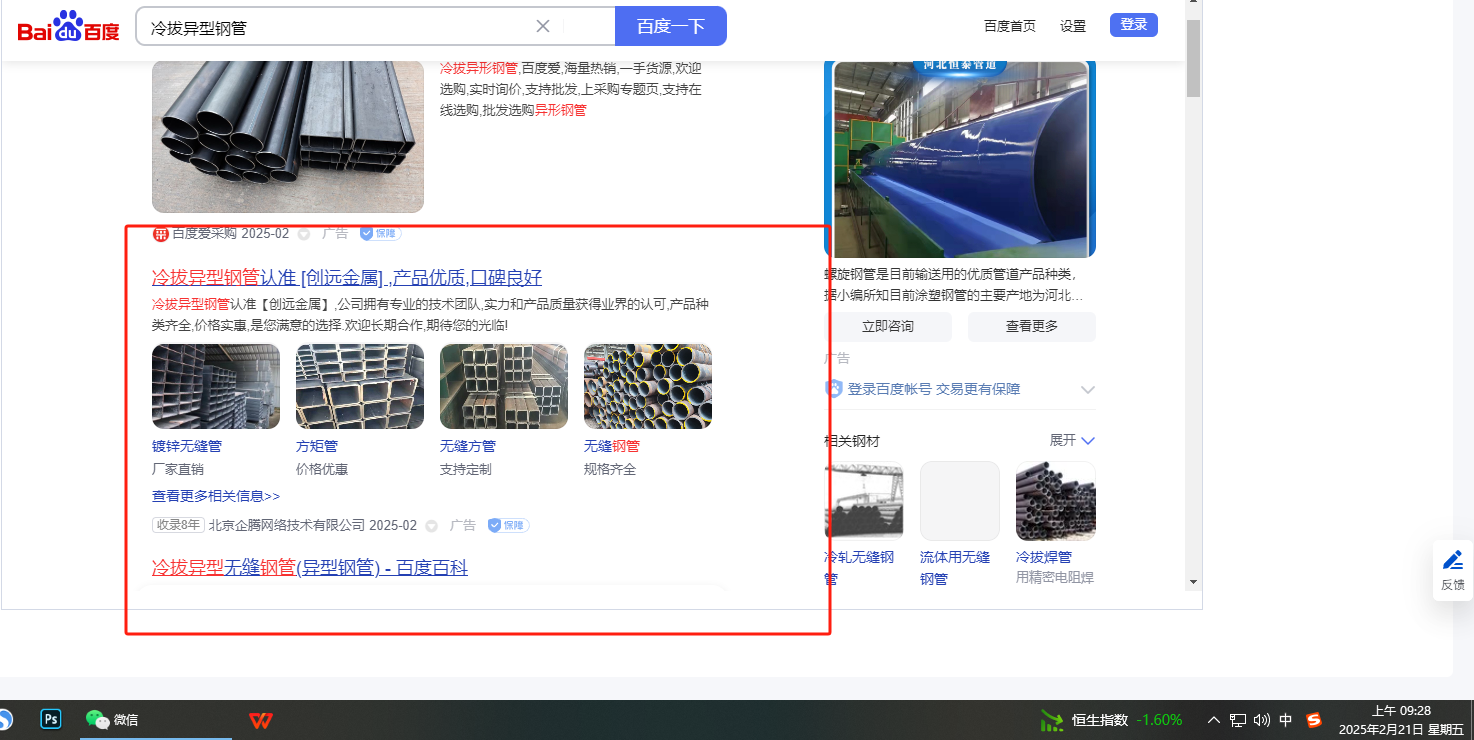Open 设置 in the top bar
1474x740 pixels.
pyautogui.click(x=1073, y=26)
